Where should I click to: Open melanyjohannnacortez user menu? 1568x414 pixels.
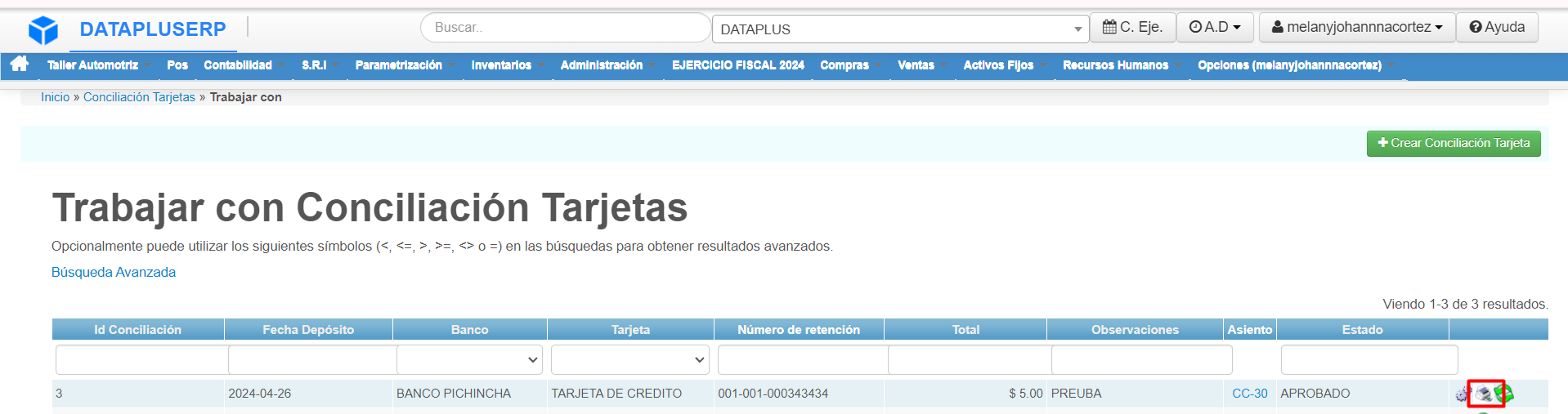(1356, 27)
